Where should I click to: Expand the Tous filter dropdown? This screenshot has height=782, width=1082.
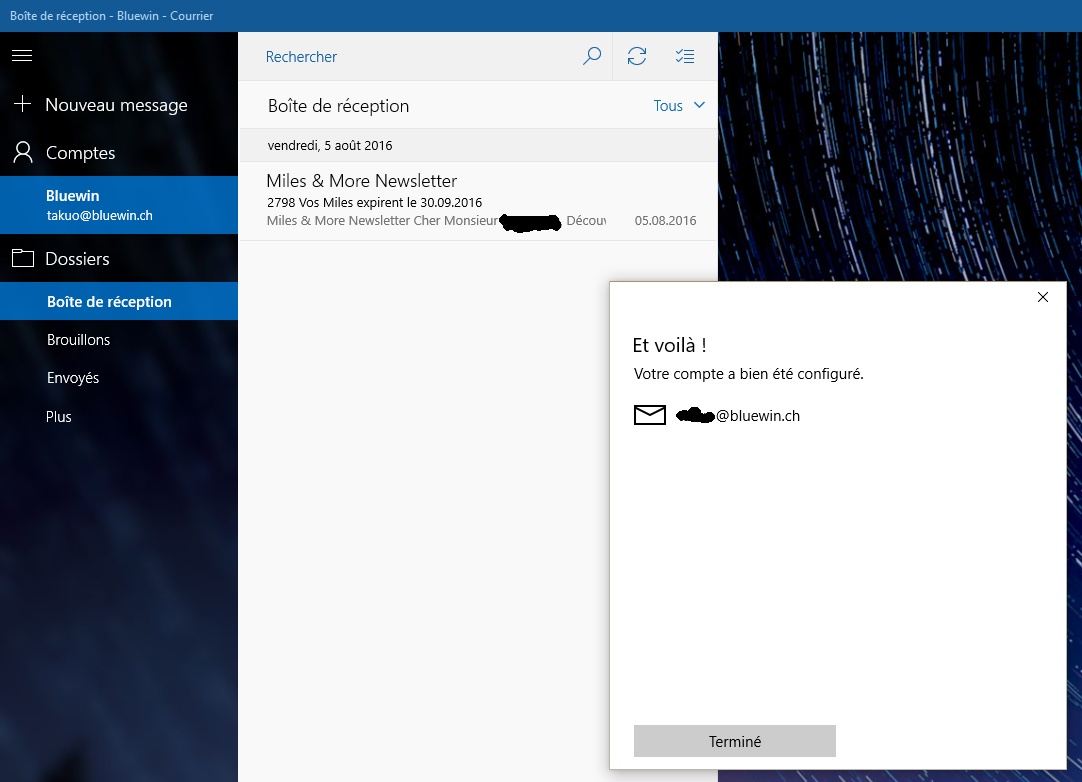[x=679, y=106]
